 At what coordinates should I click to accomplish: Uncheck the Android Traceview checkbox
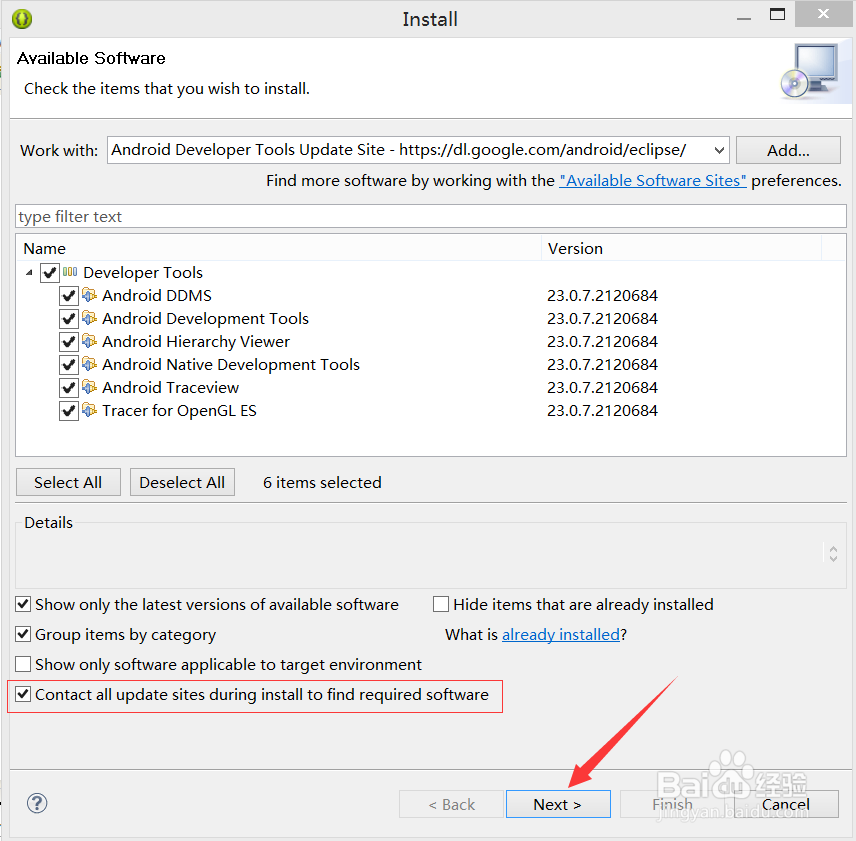click(x=69, y=387)
